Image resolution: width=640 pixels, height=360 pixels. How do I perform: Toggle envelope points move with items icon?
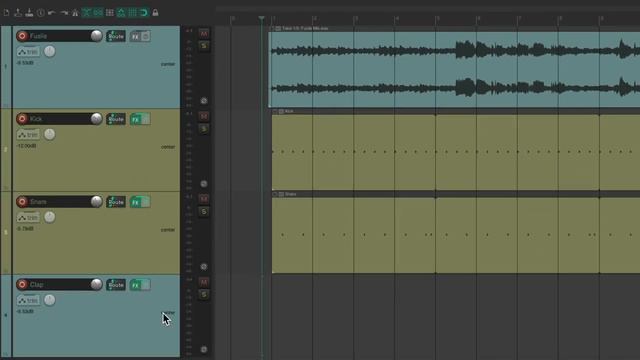point(121,13)
